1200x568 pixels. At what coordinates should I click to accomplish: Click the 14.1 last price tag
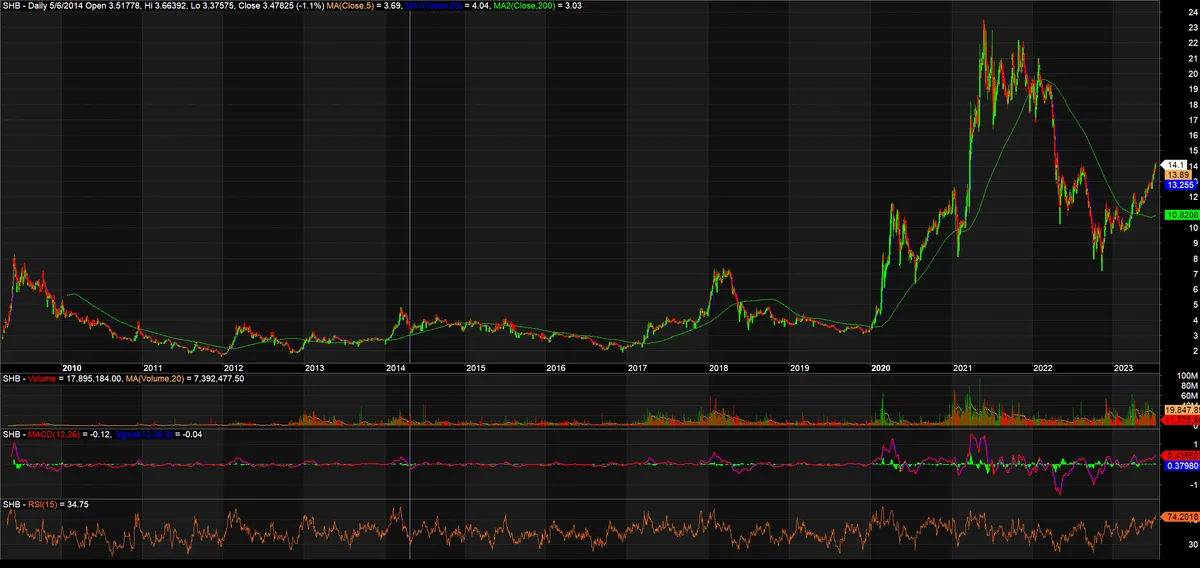click(x=1172, y=164)
